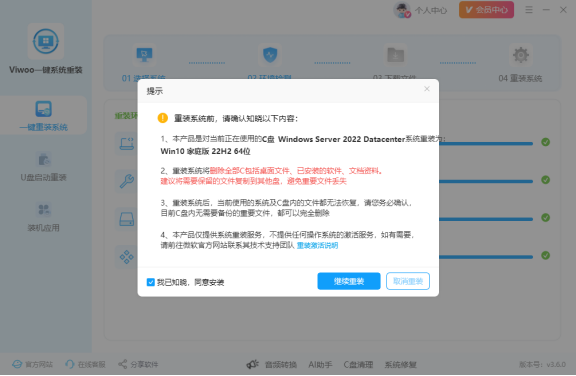The height and width of the screenshot is (376, 576).
Task: Open U盘启动重装 in the sidebar
Action: pos(43,167)
